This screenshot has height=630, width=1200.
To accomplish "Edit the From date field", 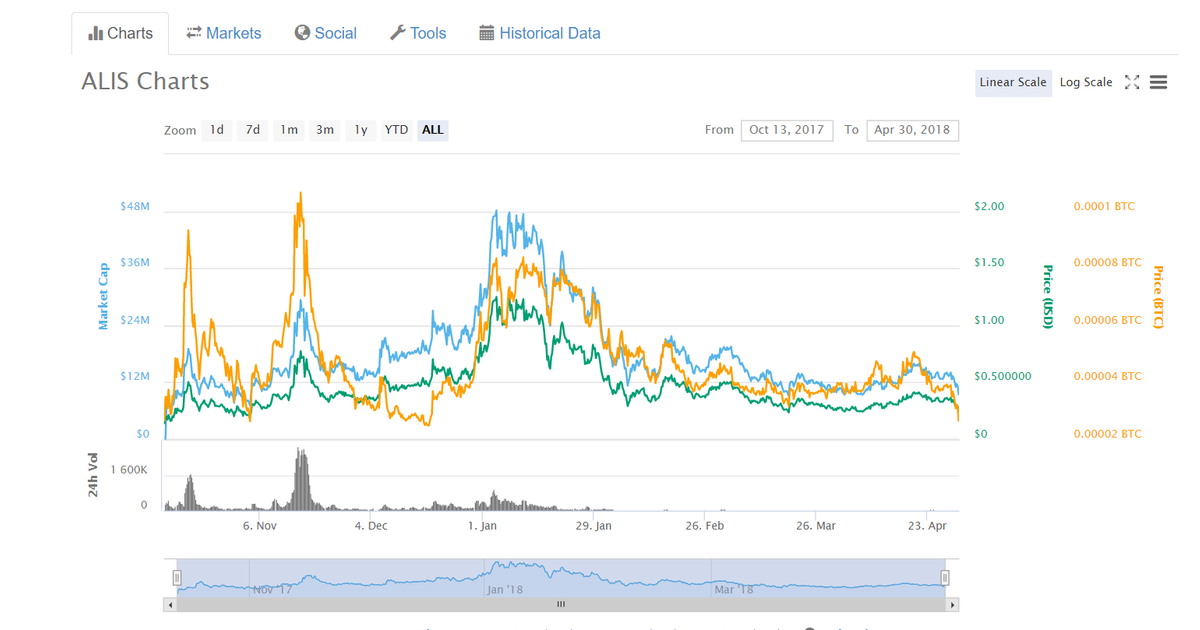I will pyautogui.click(x=787, y=130).
